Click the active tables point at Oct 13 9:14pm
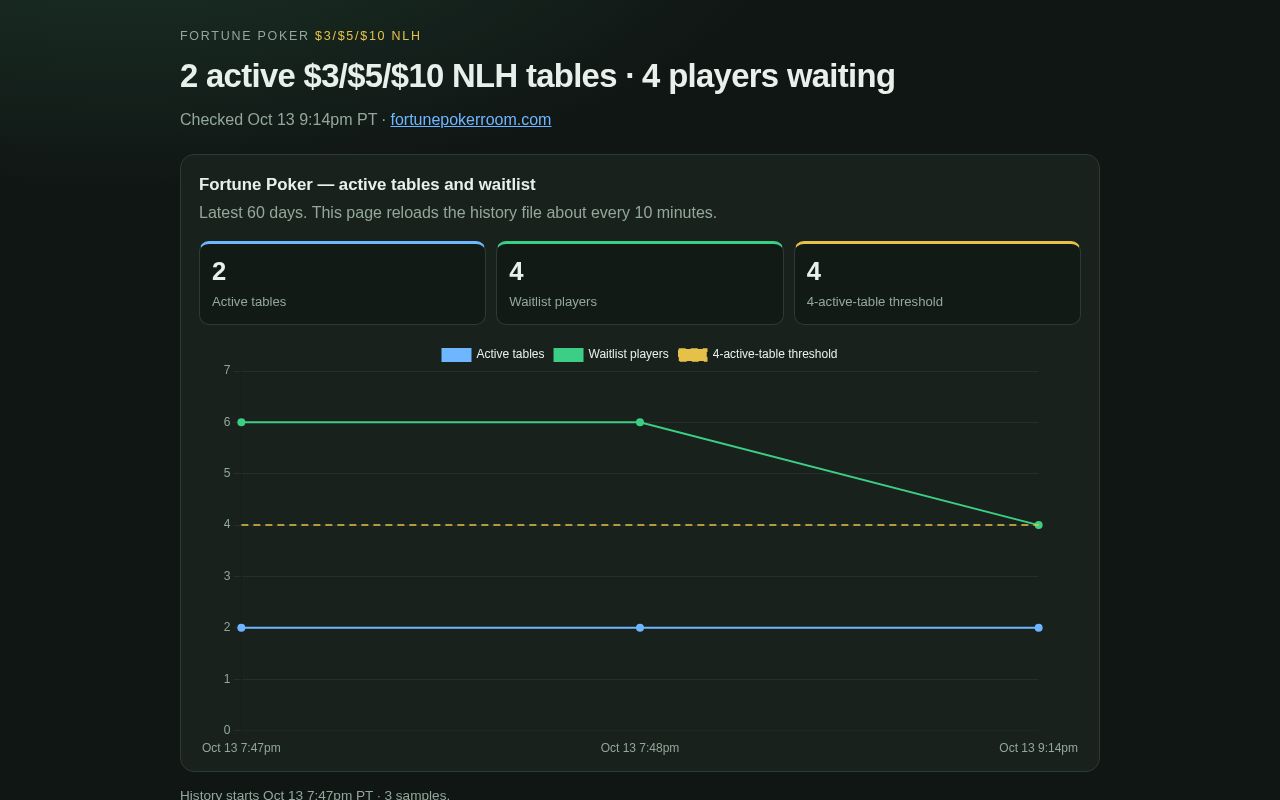Image resolution: width=1280 pixels, height=800 pixels. (1038, 628)
